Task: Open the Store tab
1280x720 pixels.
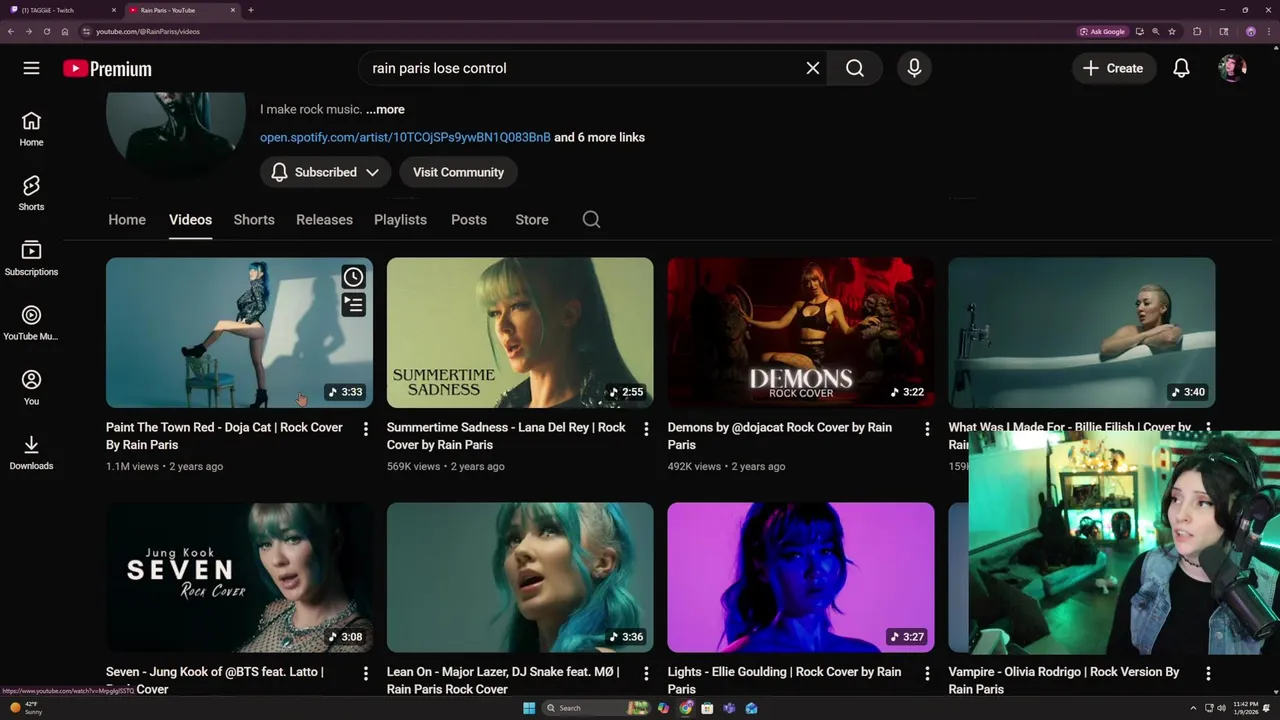Action: coord(532,219)
